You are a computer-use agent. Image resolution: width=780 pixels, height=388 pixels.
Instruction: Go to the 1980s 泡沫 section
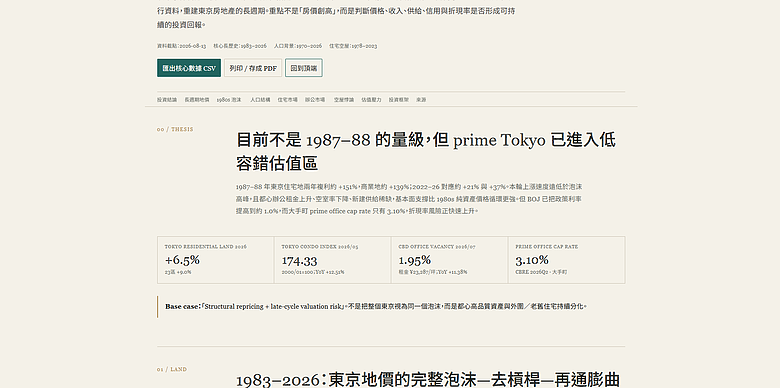(229, 99)
